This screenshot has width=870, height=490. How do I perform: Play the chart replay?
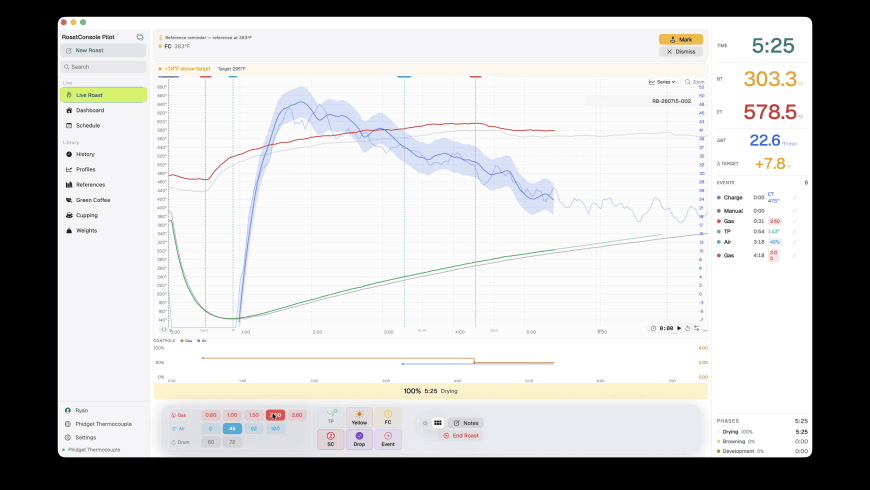[x=679, y=329]
